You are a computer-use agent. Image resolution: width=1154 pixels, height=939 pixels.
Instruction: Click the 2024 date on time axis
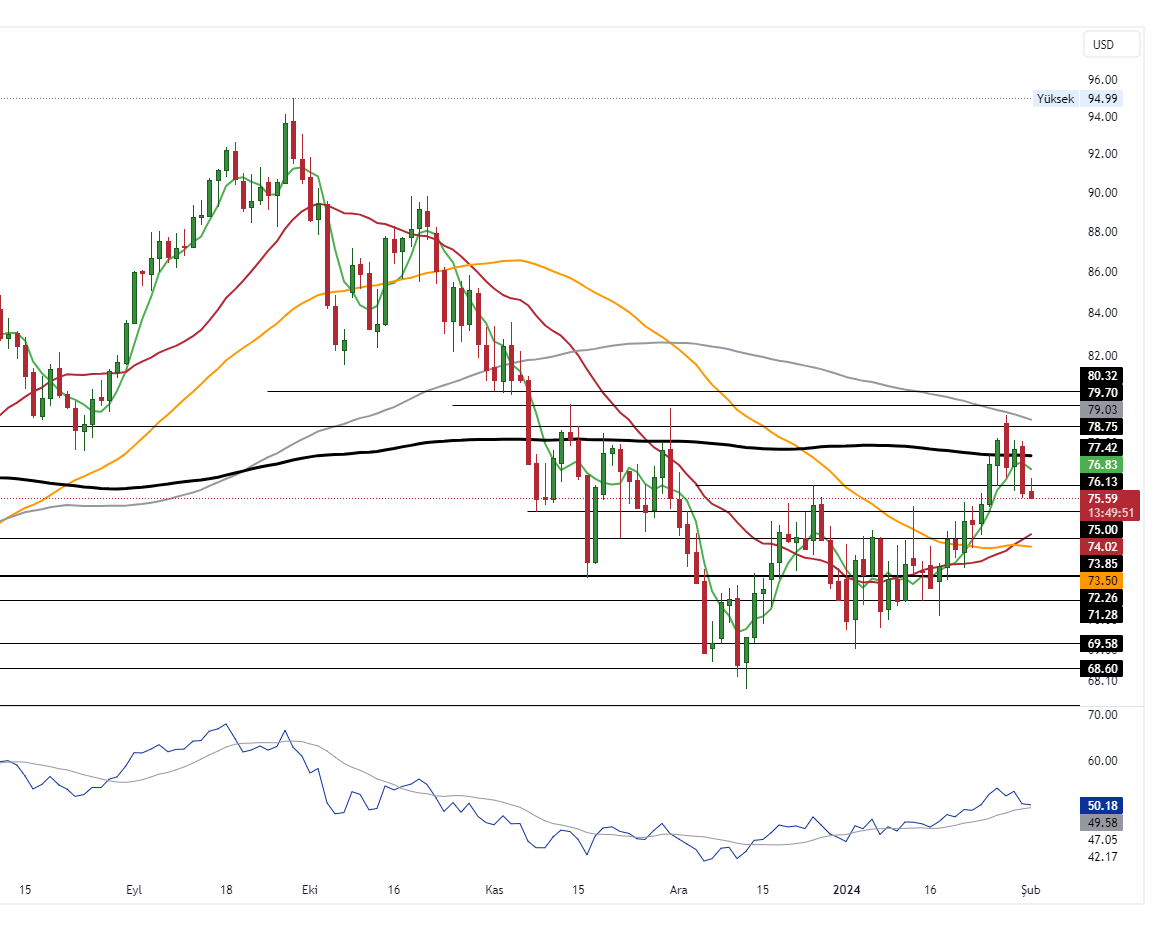click(x=846, y=889)
